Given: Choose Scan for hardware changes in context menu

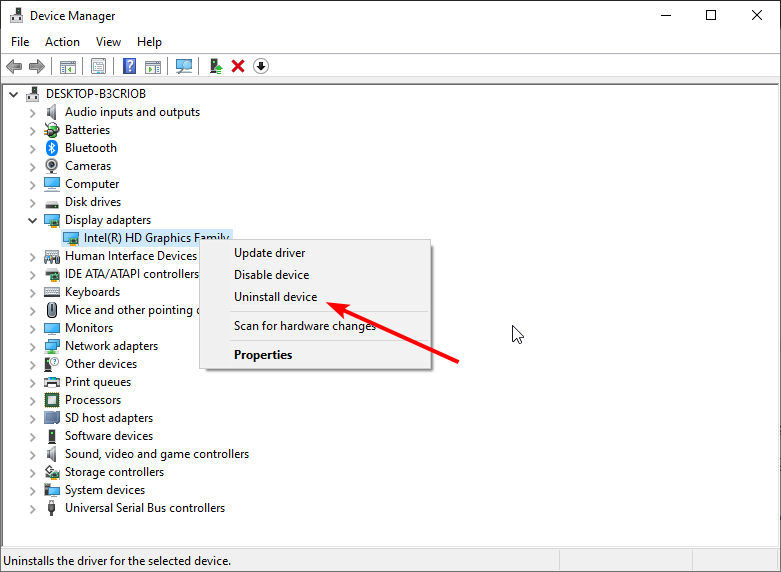Looking at the screenshot, I should 315,326.
